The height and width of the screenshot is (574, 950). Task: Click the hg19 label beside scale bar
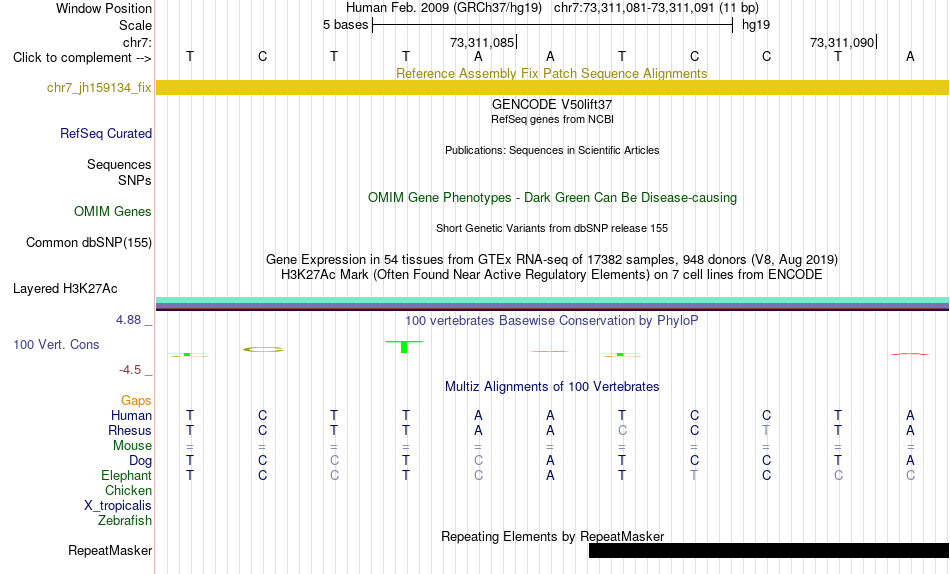coord(756,25)
